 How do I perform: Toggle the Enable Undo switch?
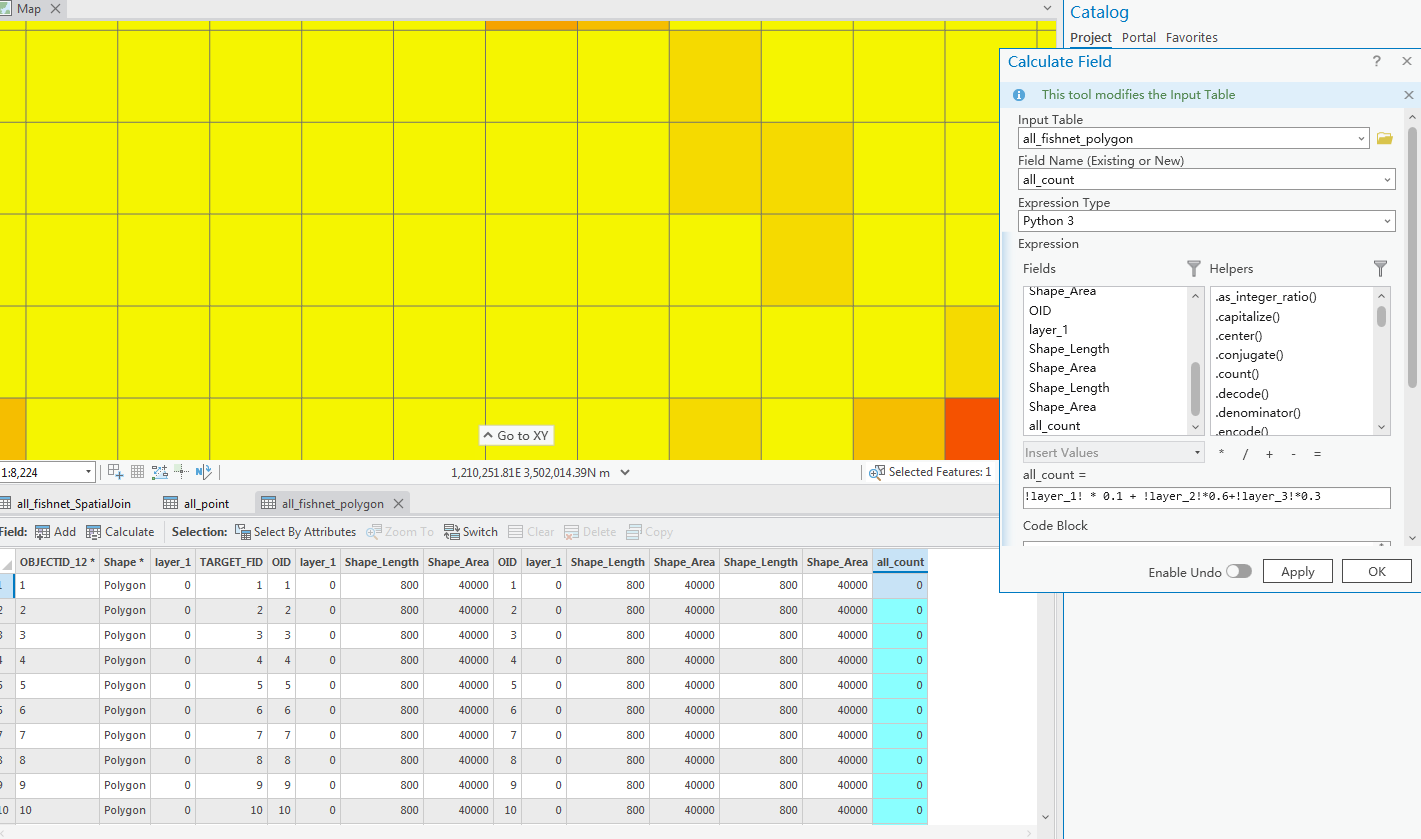(1238, 571)
